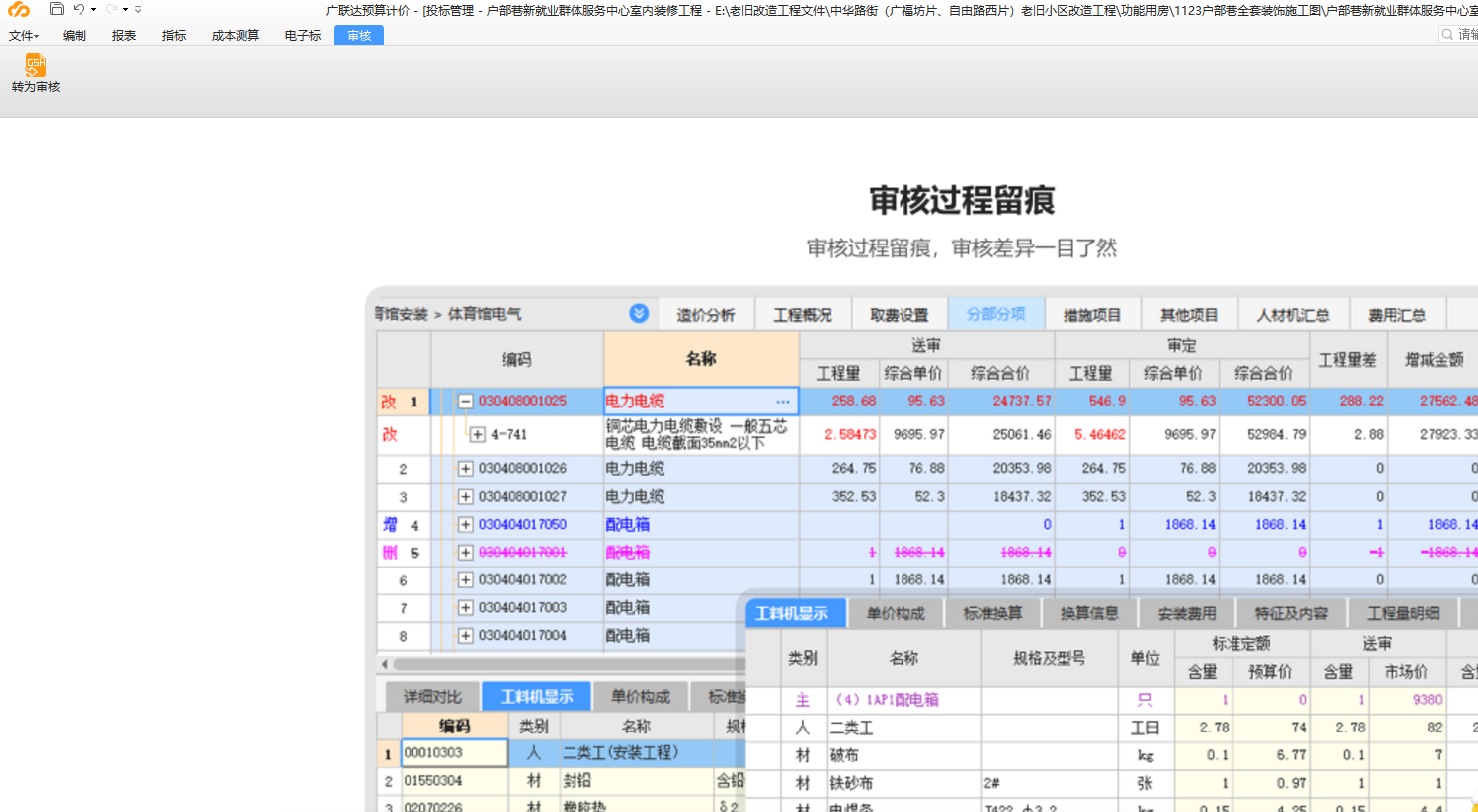Viewport: 1478px width, 812px height.
Task: Open the 安装费用 tab in the overlay panel
Action: pos(1187,614)
